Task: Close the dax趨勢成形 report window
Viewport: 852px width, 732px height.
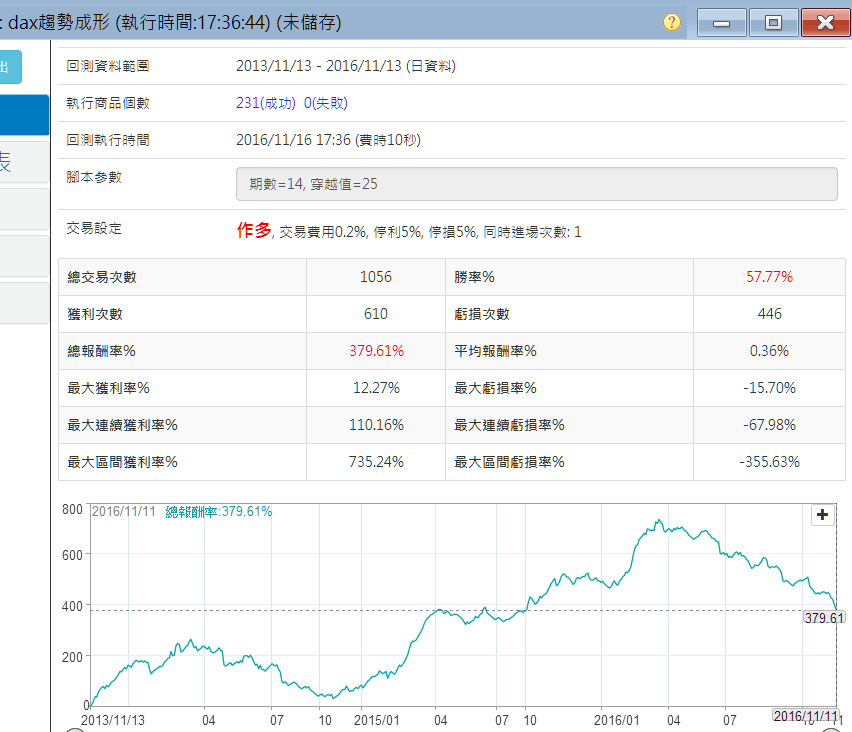Action: [825, 22]
